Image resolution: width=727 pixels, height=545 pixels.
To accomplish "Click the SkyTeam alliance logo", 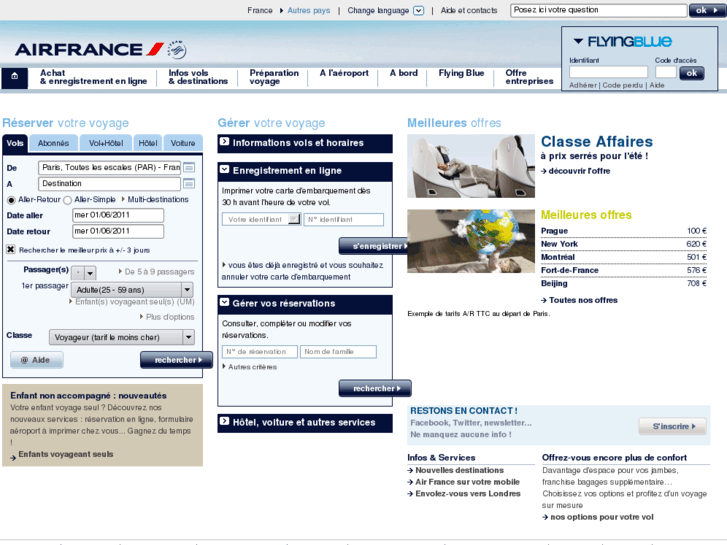I will (177, 50).
